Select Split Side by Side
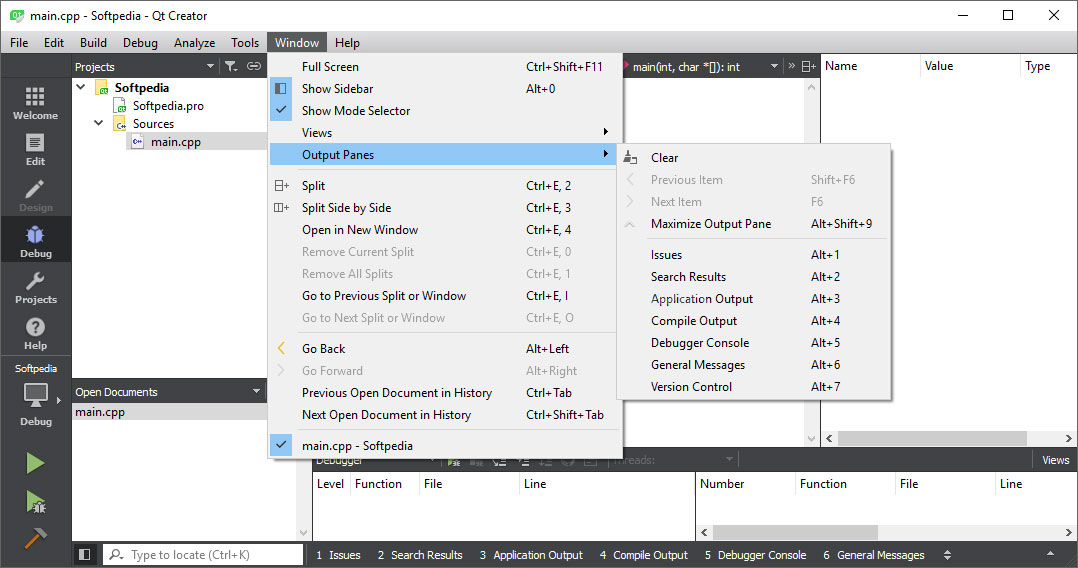The height and width of the screenshot is (568, 1078). (346, 208)
